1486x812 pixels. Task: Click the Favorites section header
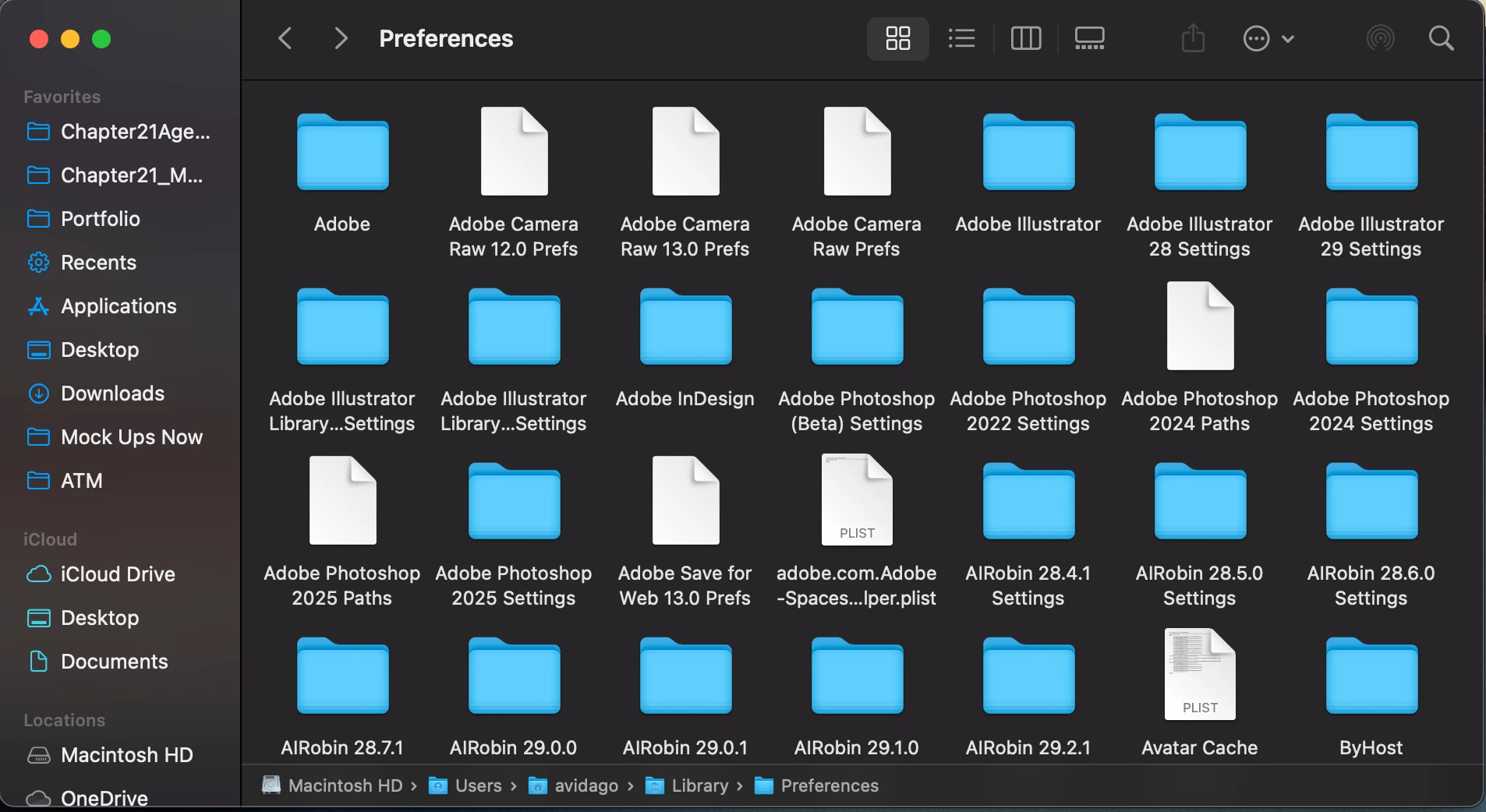[x=62, y=97]
